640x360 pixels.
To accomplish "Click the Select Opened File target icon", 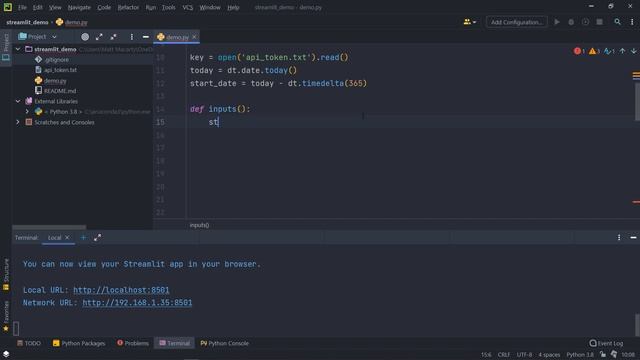I will click(85, 37).
